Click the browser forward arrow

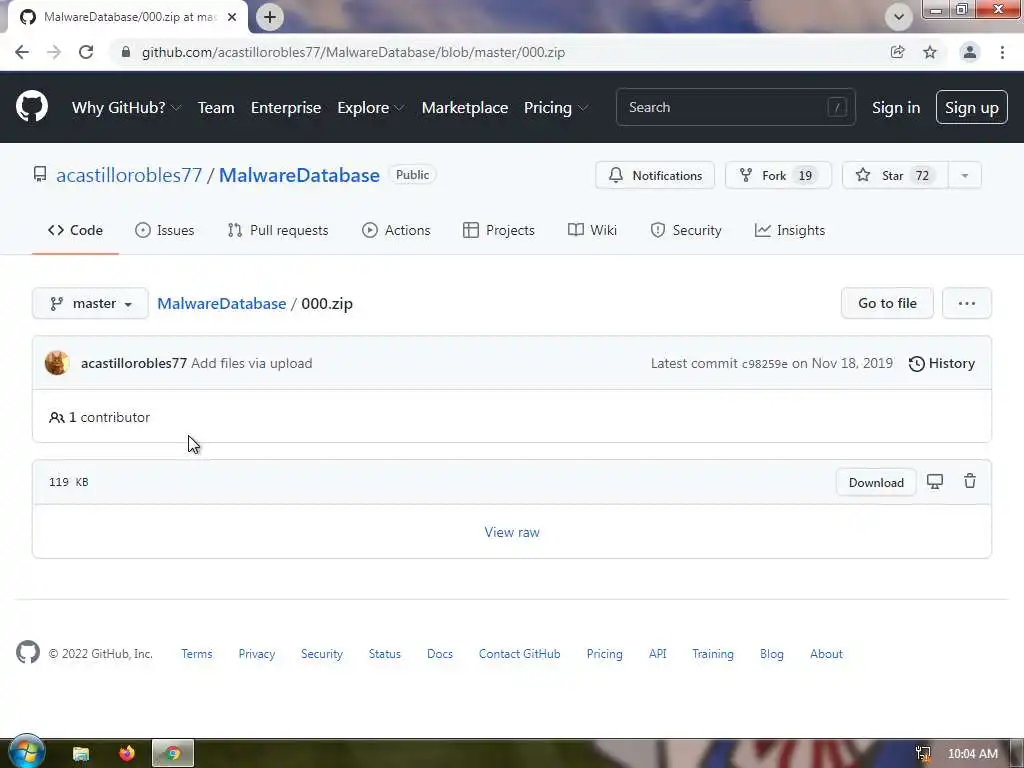[54, 52]
